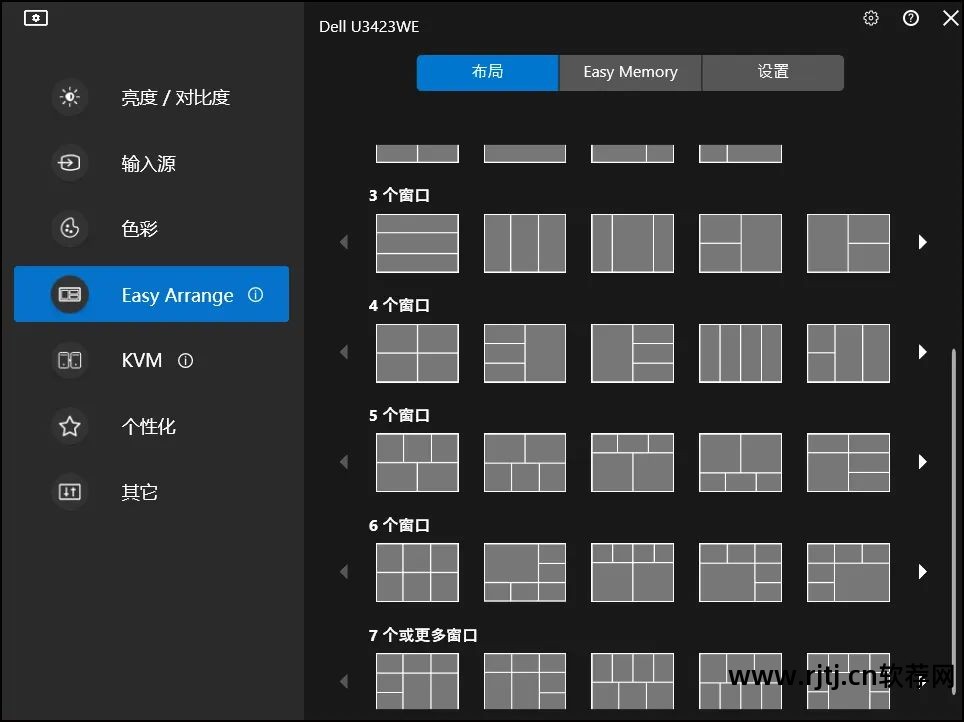This screenshot has height=722, width=964.
Task: Open the 设置 tab
Action: tap(773, 72)
